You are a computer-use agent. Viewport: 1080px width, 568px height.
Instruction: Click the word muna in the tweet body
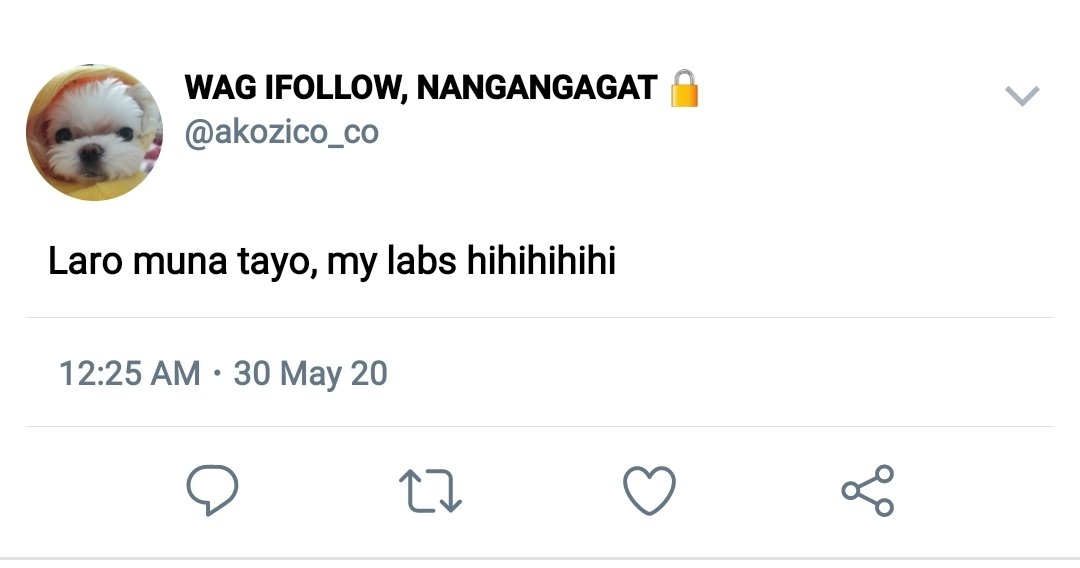179,262
